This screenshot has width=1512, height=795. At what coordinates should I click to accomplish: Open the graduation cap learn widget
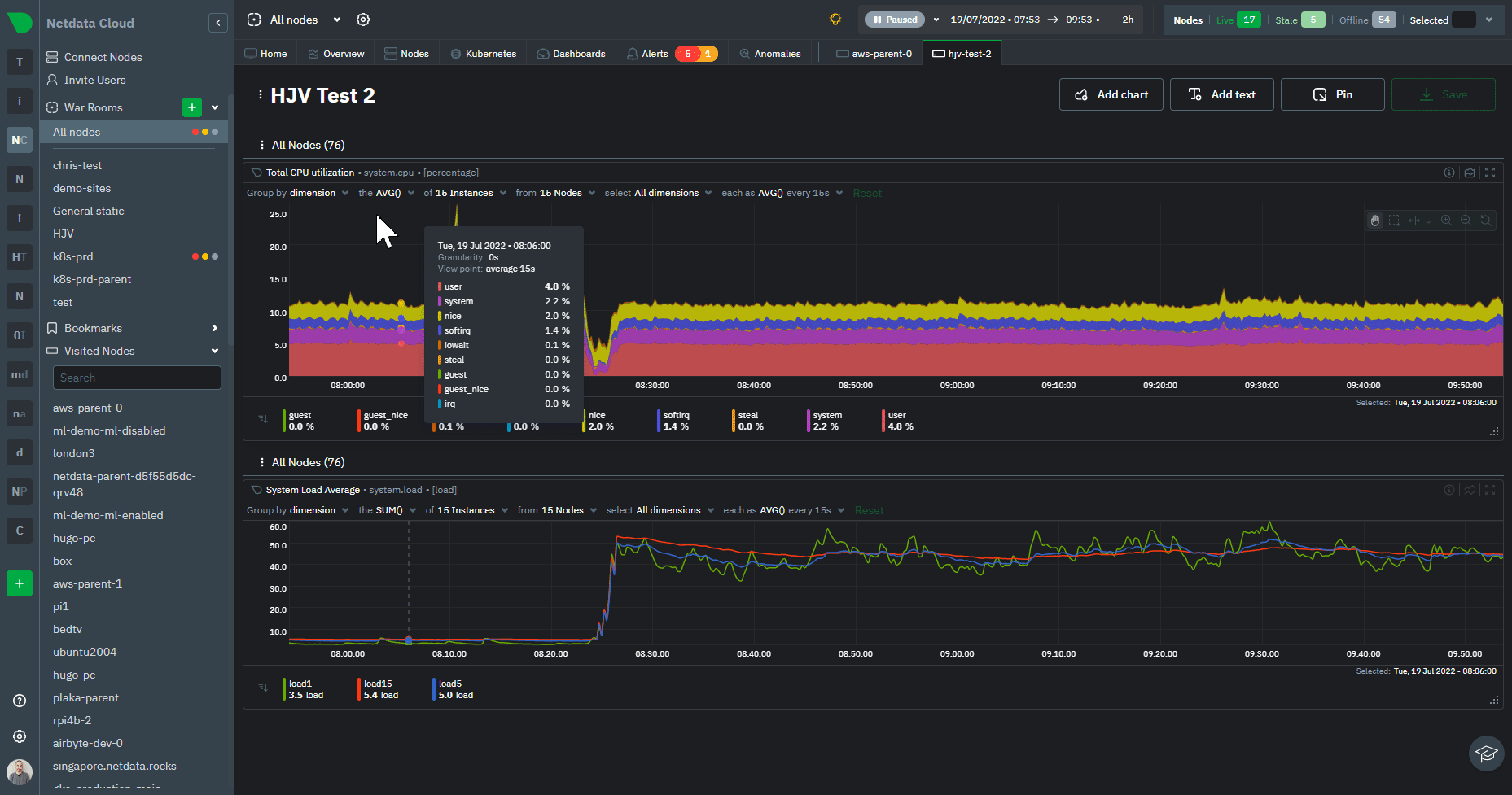pyautogui.click(x=1486, y=754)
